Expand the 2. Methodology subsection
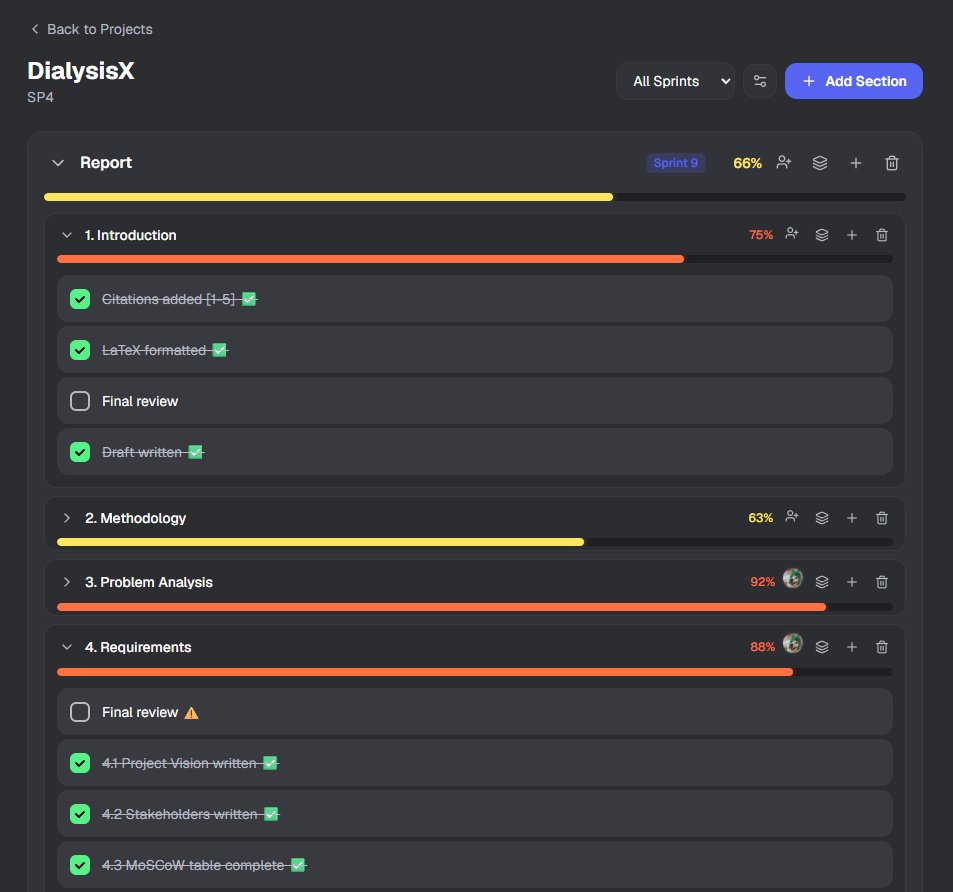The image size is (953, 892). pos(67,518)
